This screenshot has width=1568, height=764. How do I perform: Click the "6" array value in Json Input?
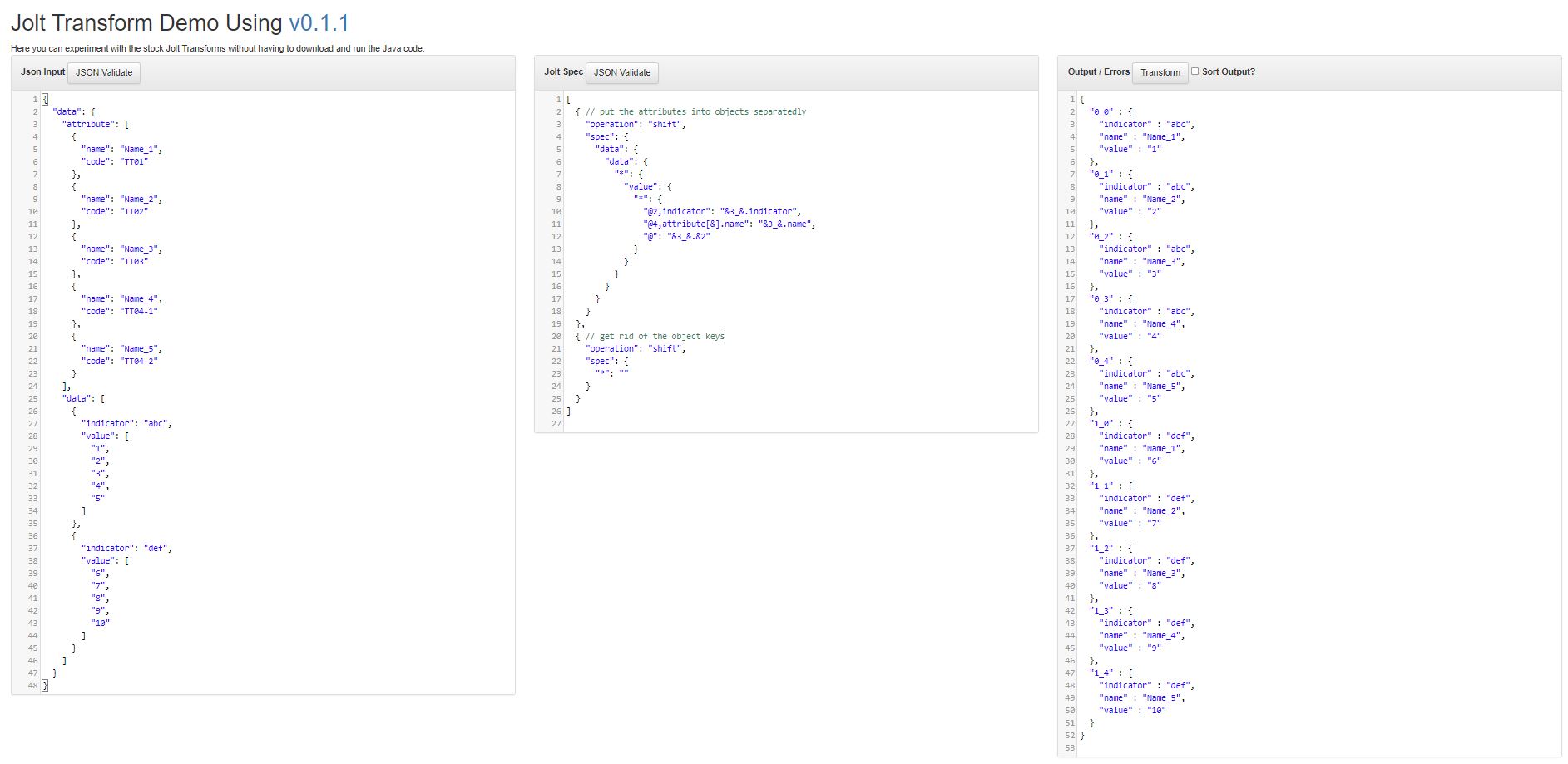100,574
